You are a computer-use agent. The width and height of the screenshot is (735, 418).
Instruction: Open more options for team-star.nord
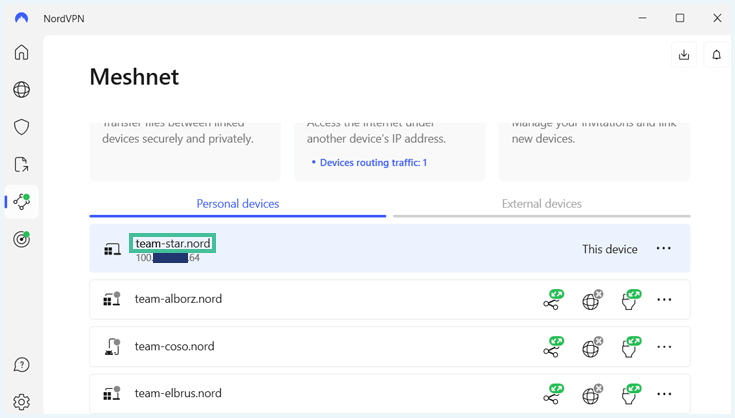(x=663, y=248)
